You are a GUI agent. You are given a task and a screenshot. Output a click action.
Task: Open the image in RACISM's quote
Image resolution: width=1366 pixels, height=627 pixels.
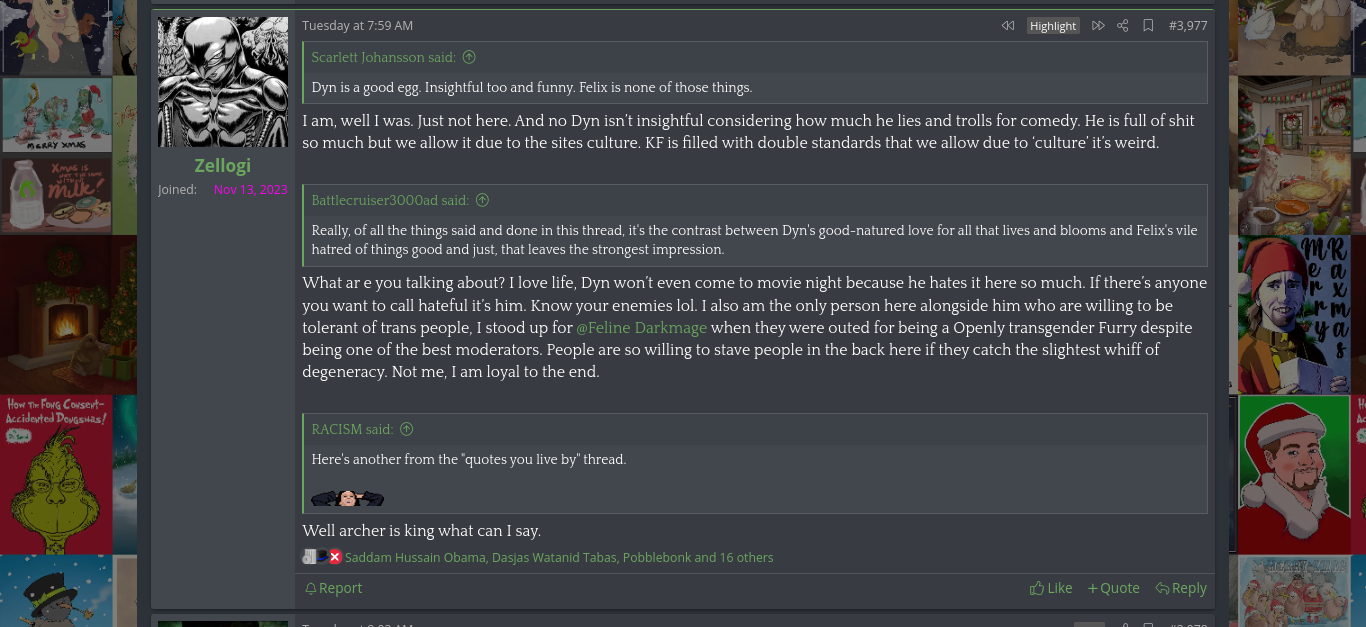[347, 497]
